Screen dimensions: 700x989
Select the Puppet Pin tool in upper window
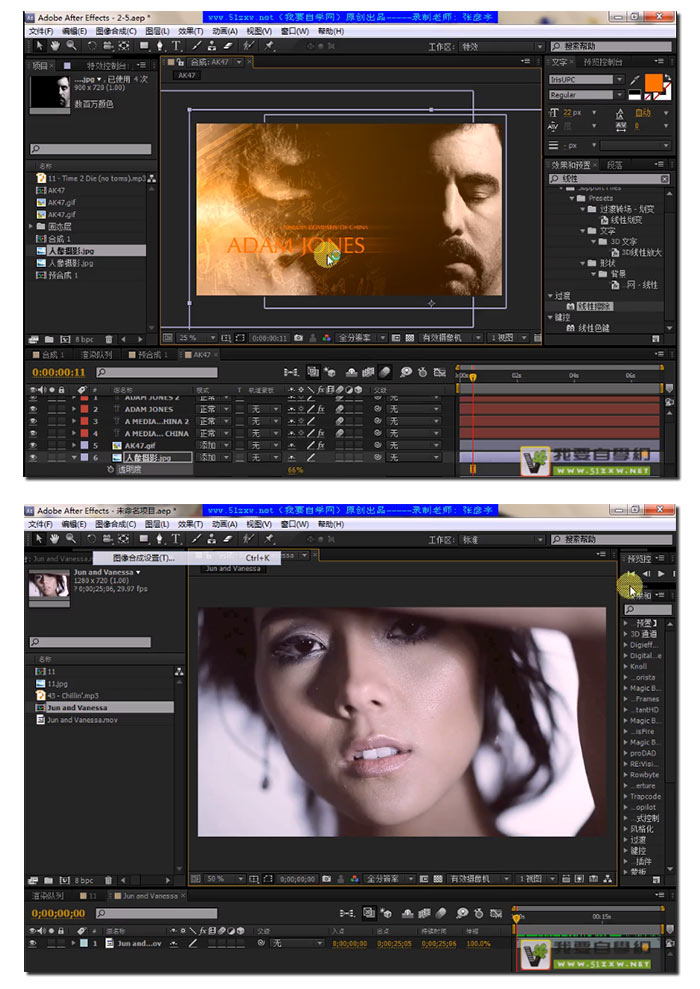click(269, 45)
